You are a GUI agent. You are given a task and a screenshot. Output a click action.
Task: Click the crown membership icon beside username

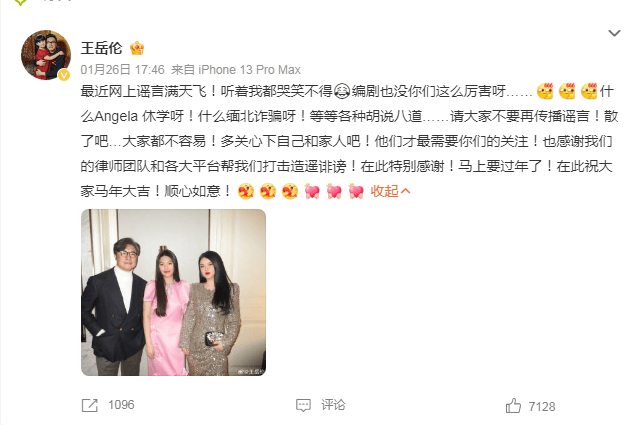point(137,48)
